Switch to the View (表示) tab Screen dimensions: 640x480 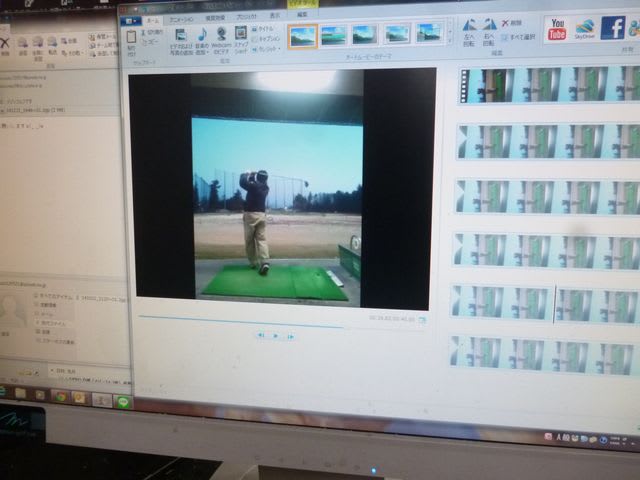pyautogui.click(x=275, y=16)
